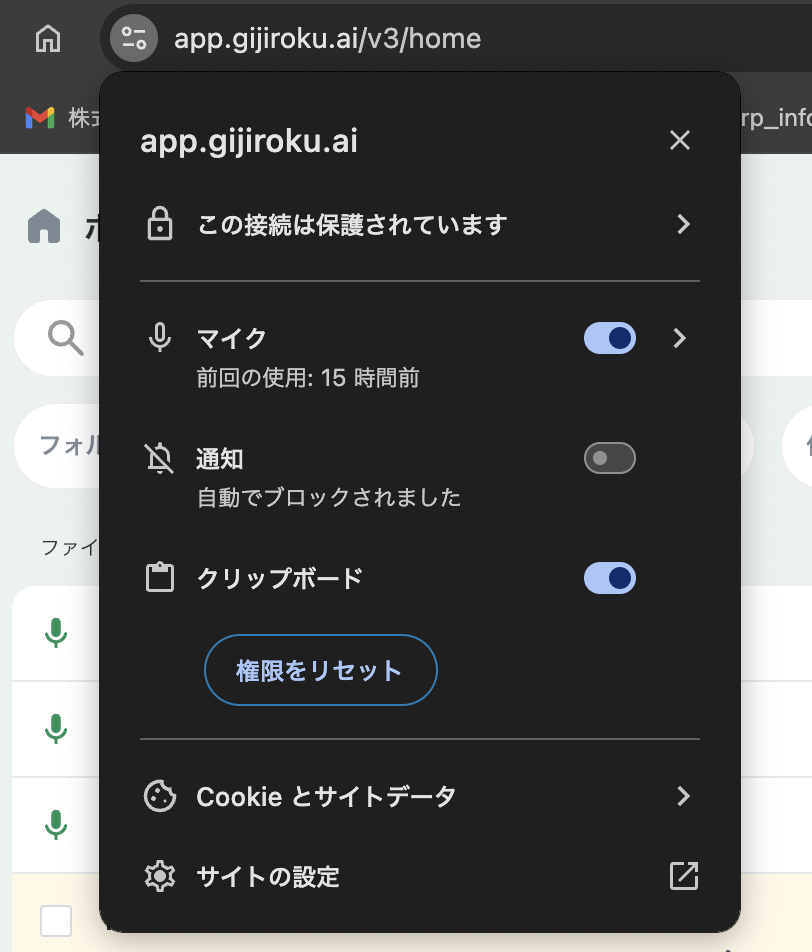Close the site info popup
Screen dimensions: 812x952
click(x=680, y=140)
